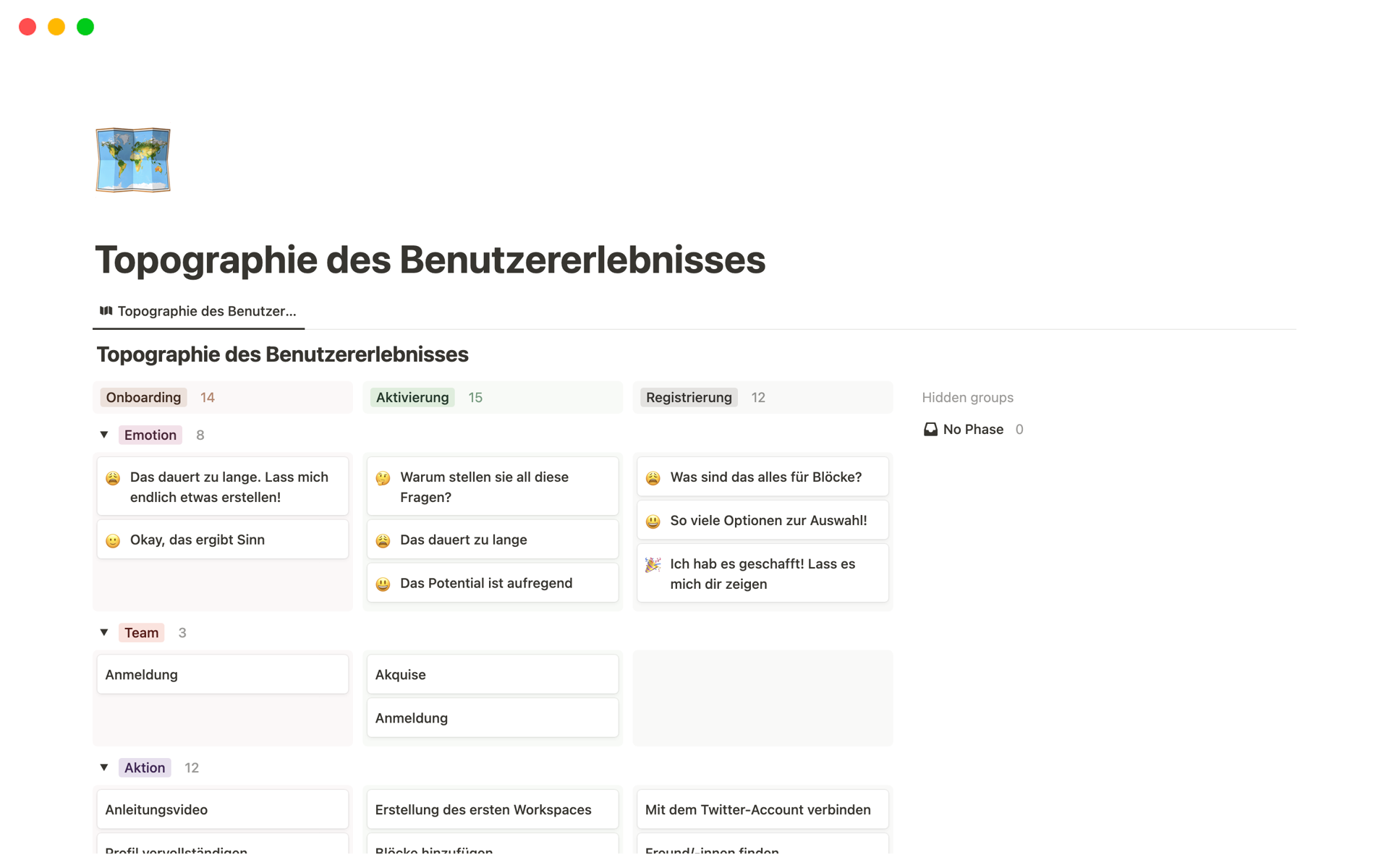Click party popper emoji on geschafft card
The width and height of the screenshot is (1389, 868).
(x=653, y=565)
